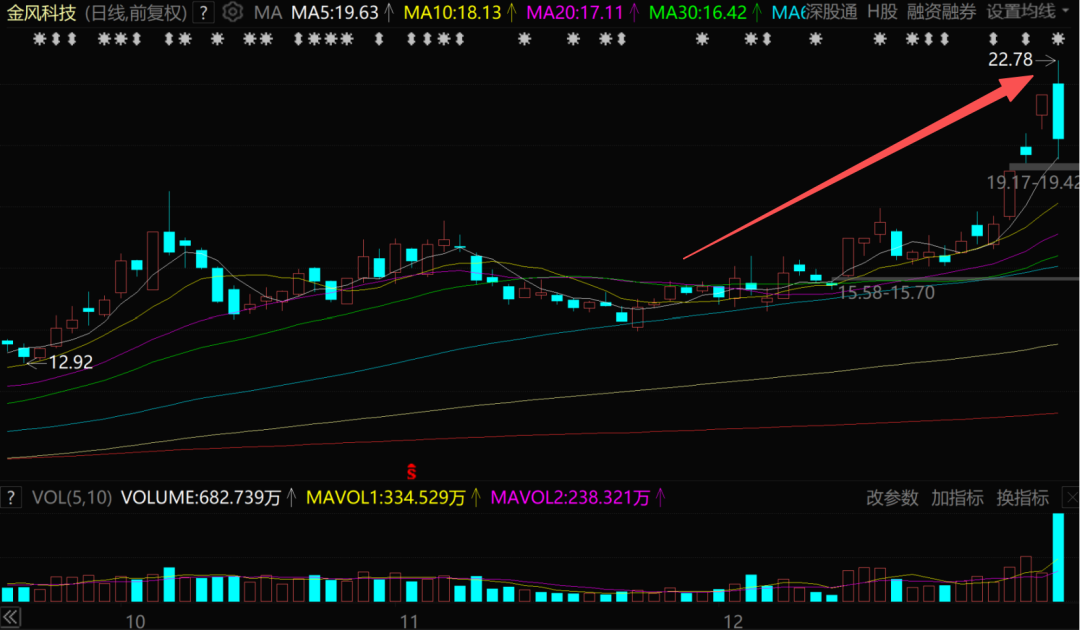Click the stock name 金风科技
1080x630 pixels.
(41, 12)
